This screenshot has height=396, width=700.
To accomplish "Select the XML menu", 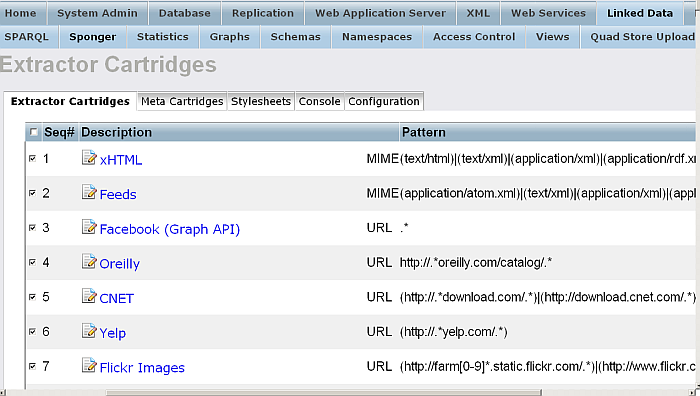I will pyautogui.click(x=478, y=13).
